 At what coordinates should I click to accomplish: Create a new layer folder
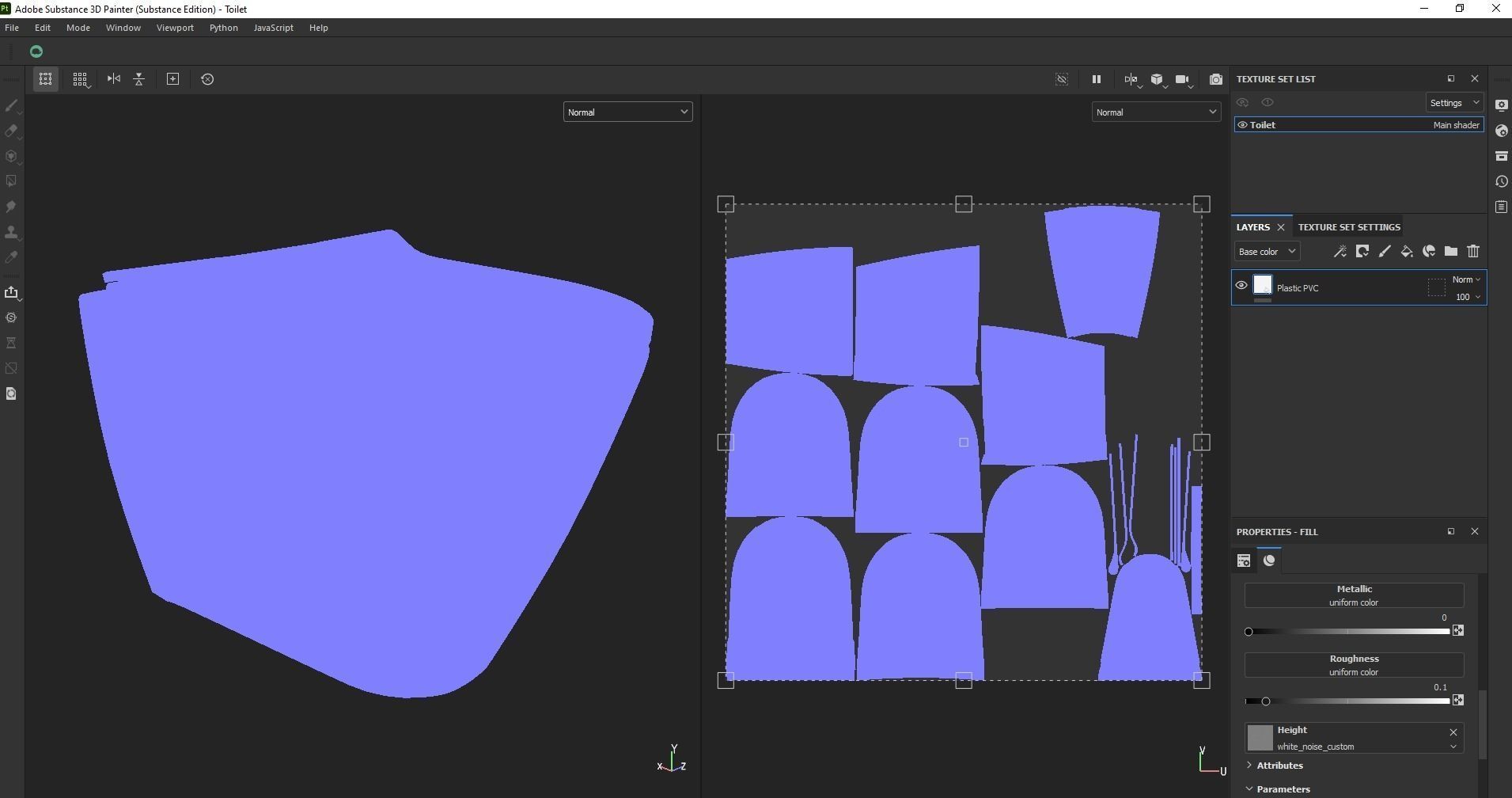(1450, 251)
